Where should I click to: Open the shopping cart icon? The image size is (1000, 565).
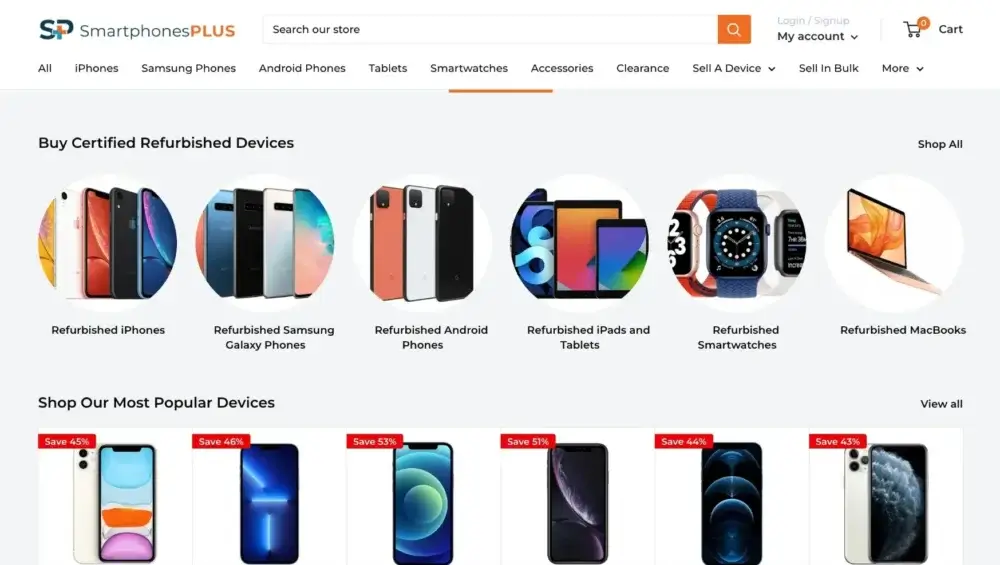915,28
